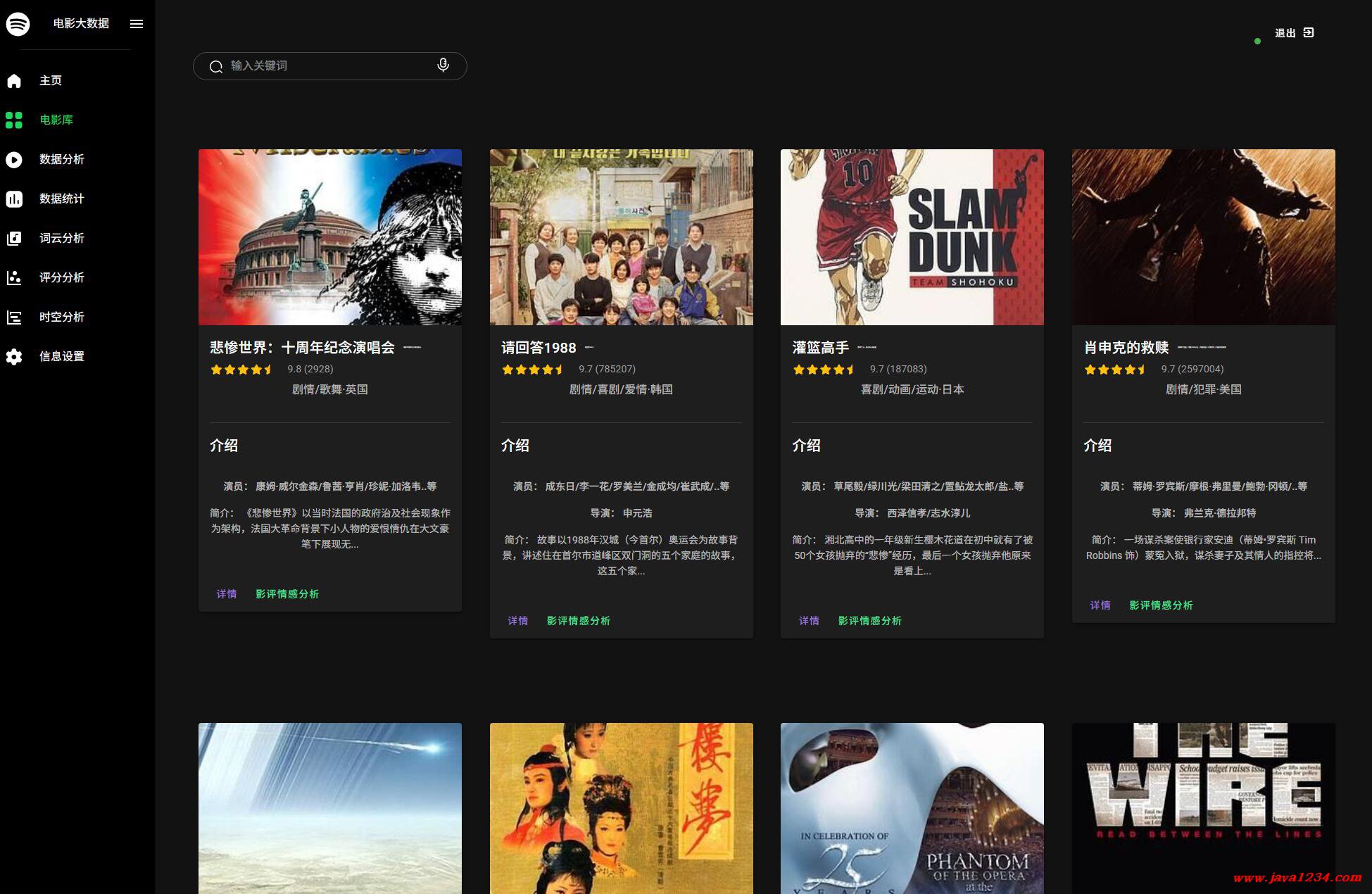Click the play-circle data analysis icon

pos(14,160)
